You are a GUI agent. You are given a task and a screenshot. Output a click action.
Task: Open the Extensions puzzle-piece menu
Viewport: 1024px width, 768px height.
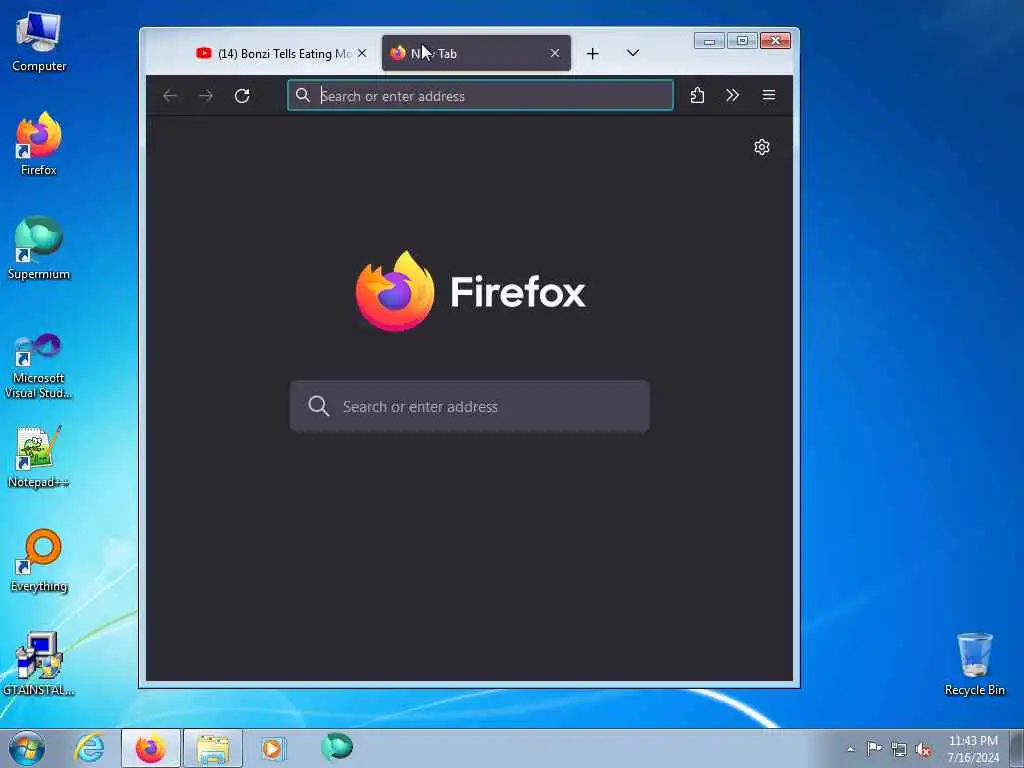click(x=697, y=95)
